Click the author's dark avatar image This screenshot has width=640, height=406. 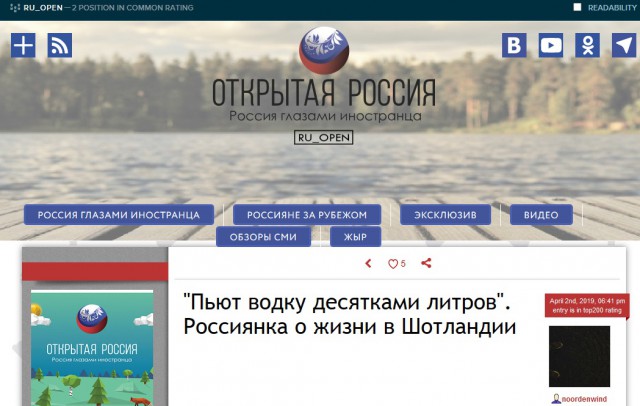point(579,356)
